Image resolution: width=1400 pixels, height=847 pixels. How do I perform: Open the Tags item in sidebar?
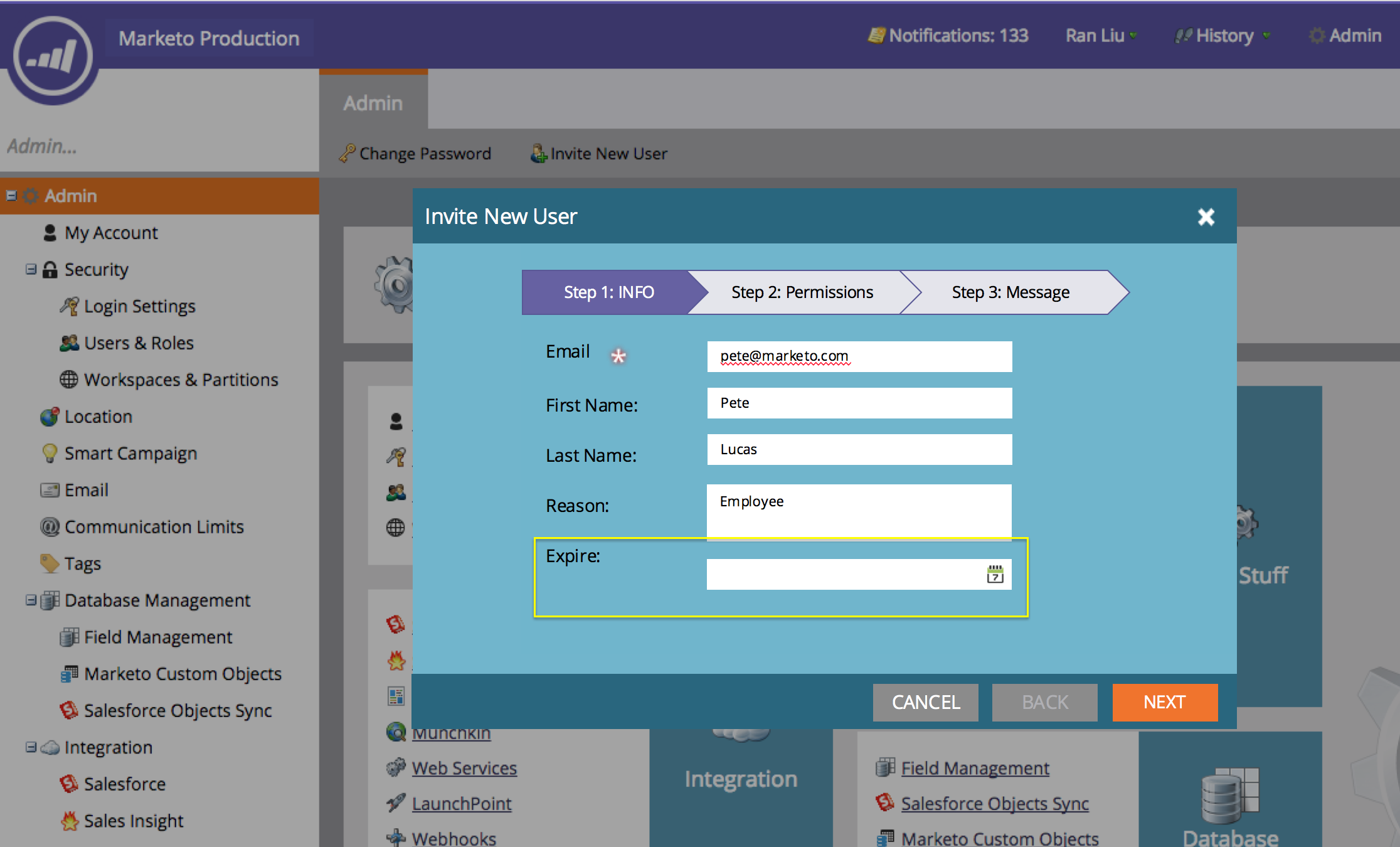tap(82, 563)
